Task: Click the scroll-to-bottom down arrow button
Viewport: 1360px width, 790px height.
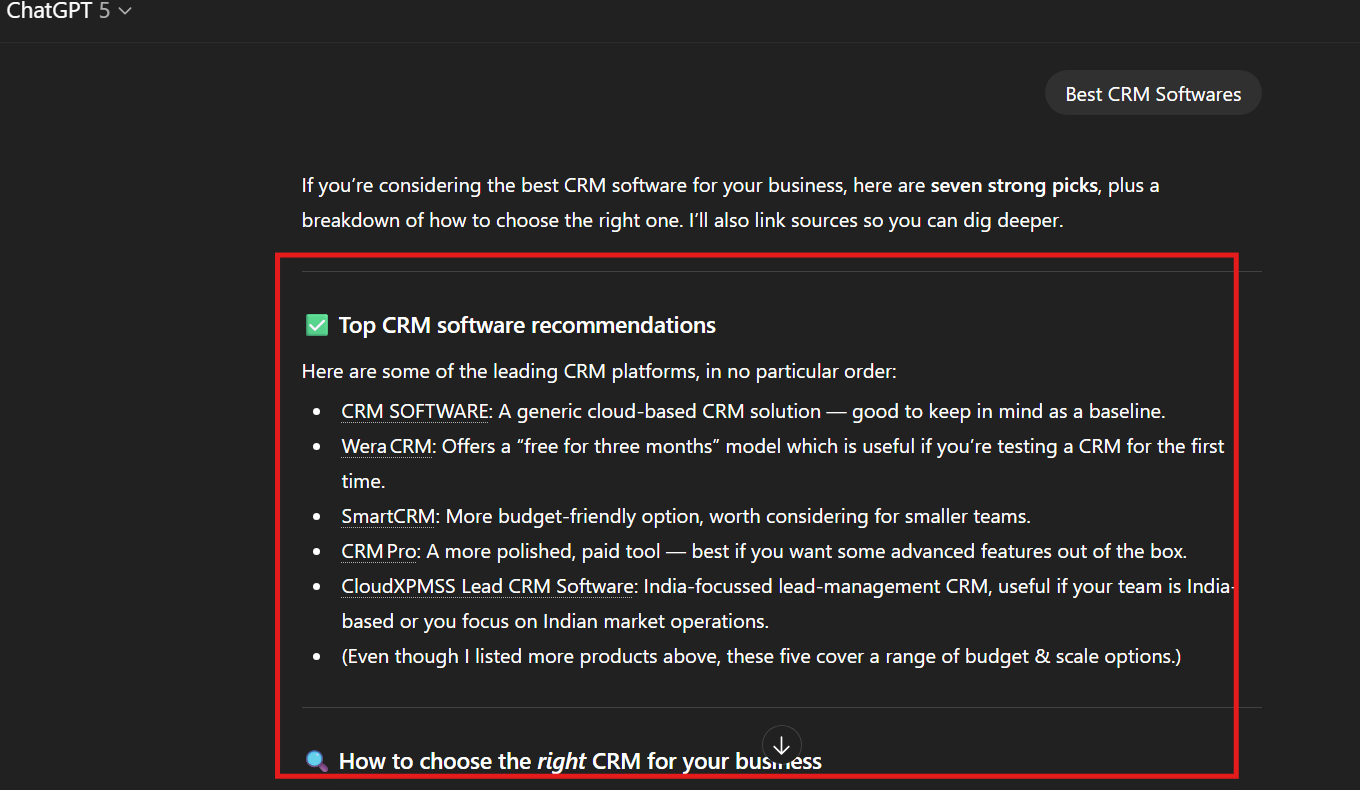Action: click(782, 745)
